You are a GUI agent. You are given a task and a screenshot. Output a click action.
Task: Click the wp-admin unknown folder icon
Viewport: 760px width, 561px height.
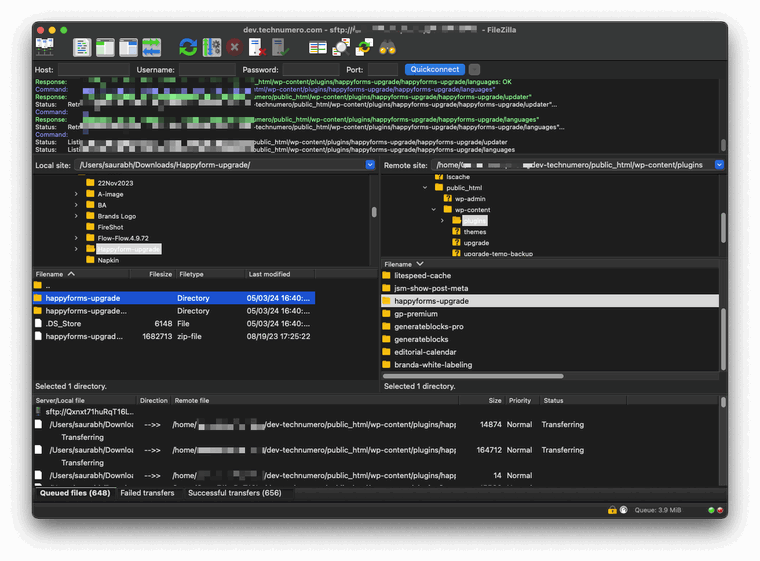pos(448,198)
